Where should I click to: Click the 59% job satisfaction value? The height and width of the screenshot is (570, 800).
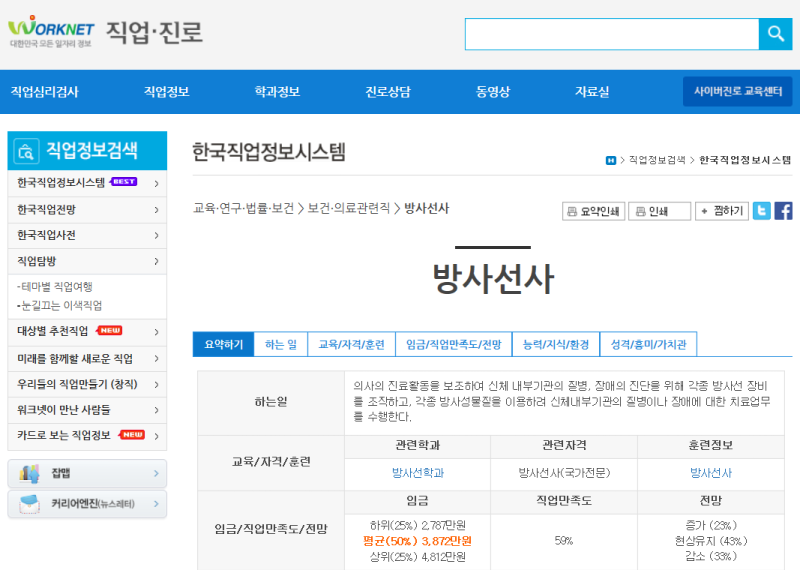click(564, 541)
